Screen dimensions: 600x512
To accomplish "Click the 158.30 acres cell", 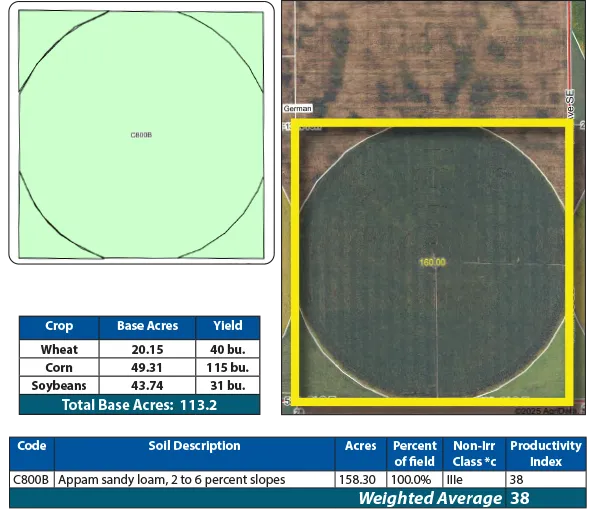I will (361, 480).
